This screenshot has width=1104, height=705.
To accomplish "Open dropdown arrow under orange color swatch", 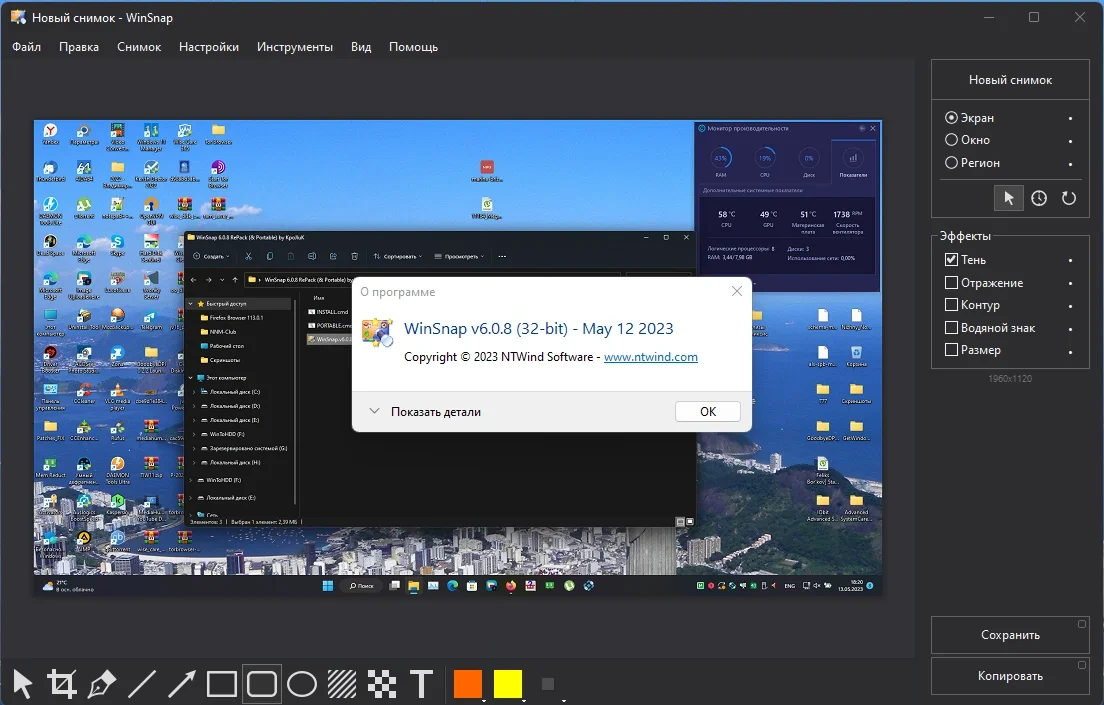I will point(483,701).
